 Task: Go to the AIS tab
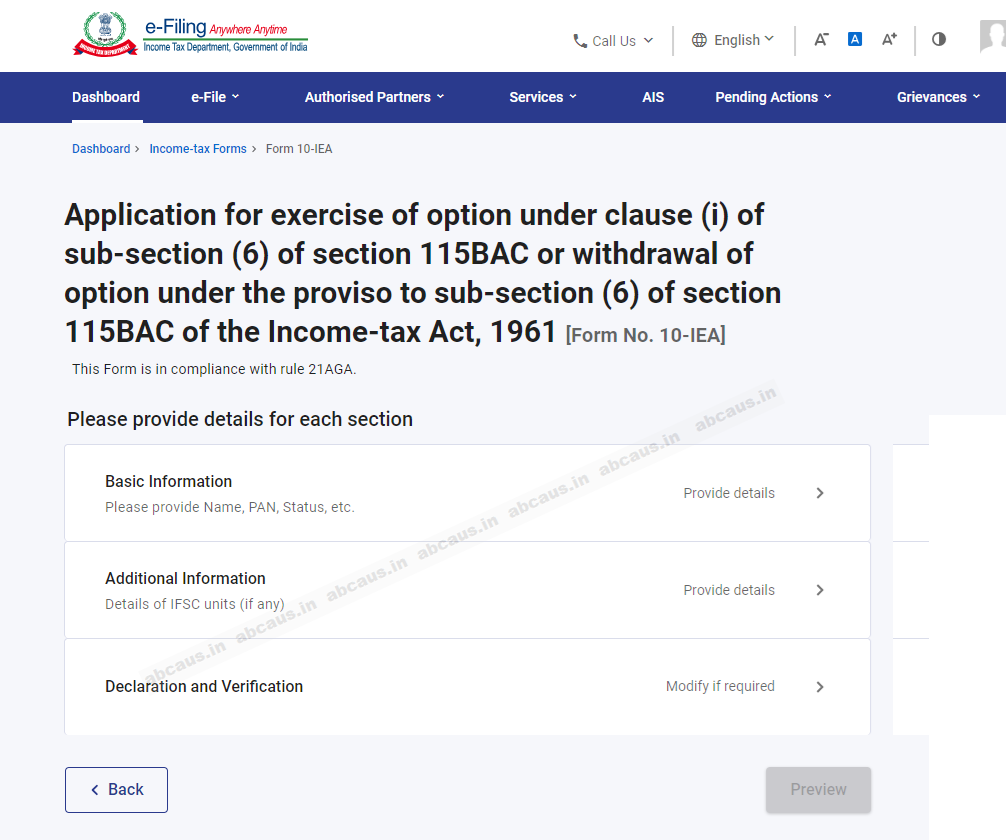coord(653,97)
